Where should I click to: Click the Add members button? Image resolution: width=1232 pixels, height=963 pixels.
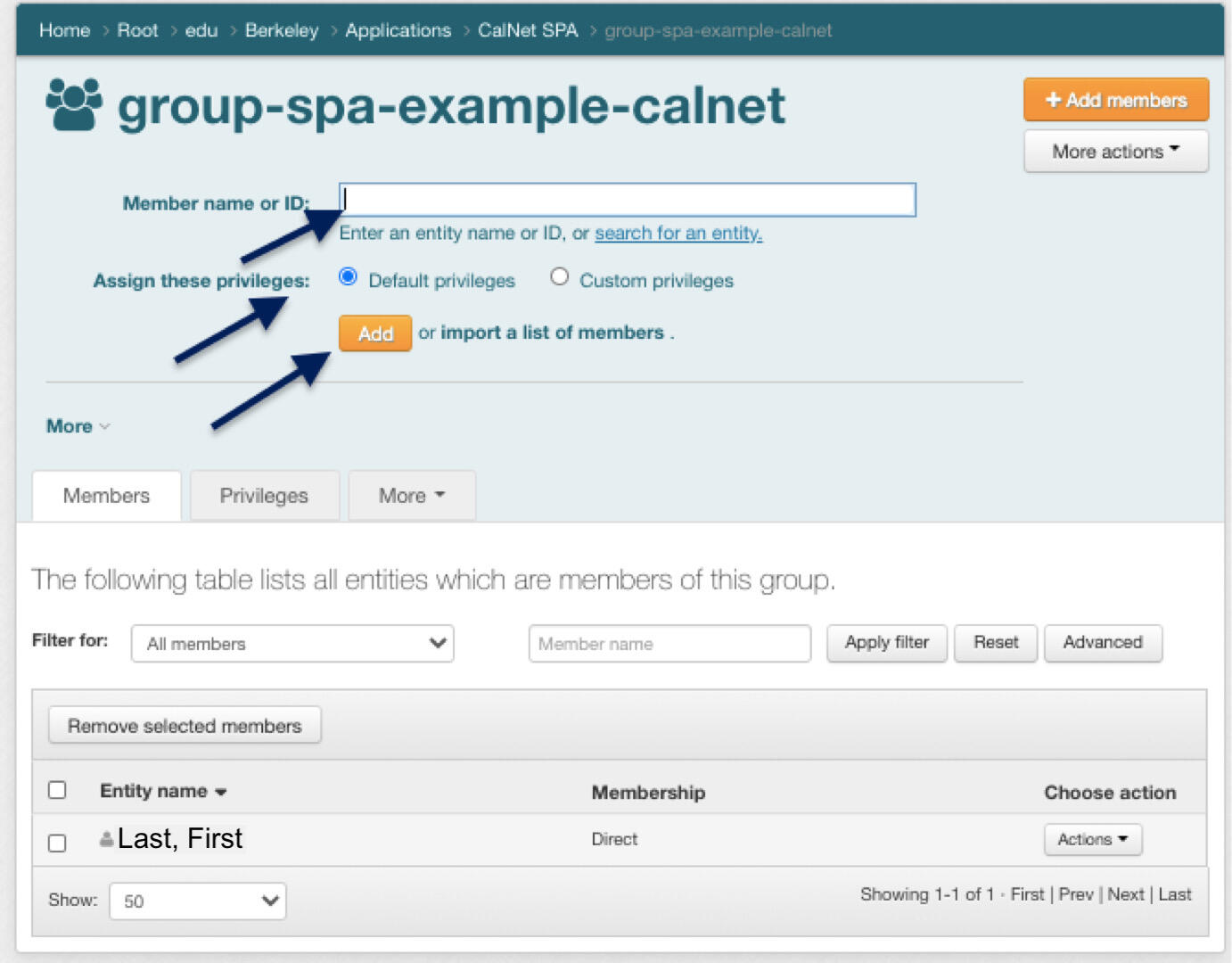pyautogui.click(x=1115, y=99)
